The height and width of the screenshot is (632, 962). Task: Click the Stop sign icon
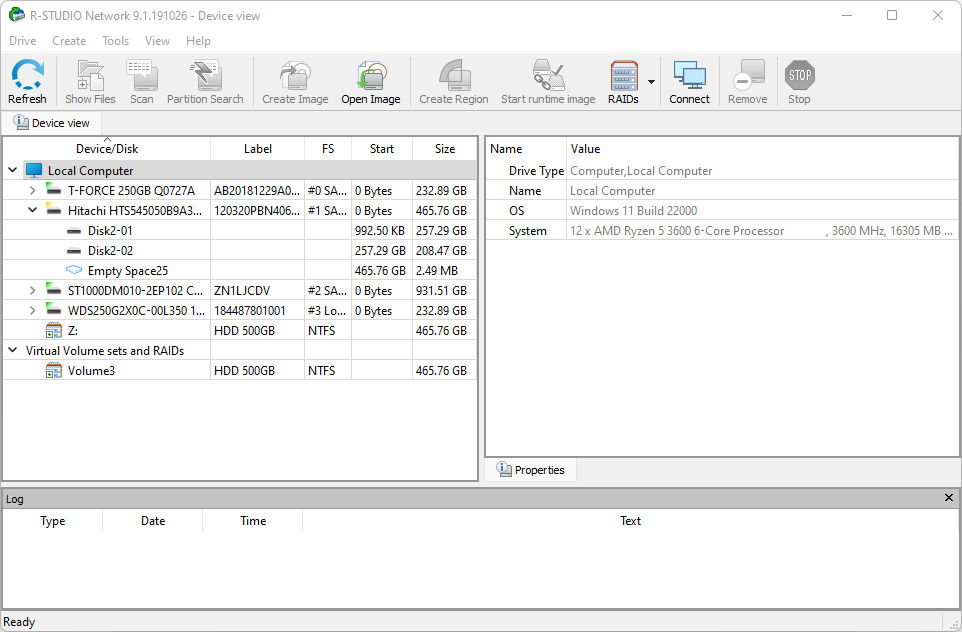[799, 75]
